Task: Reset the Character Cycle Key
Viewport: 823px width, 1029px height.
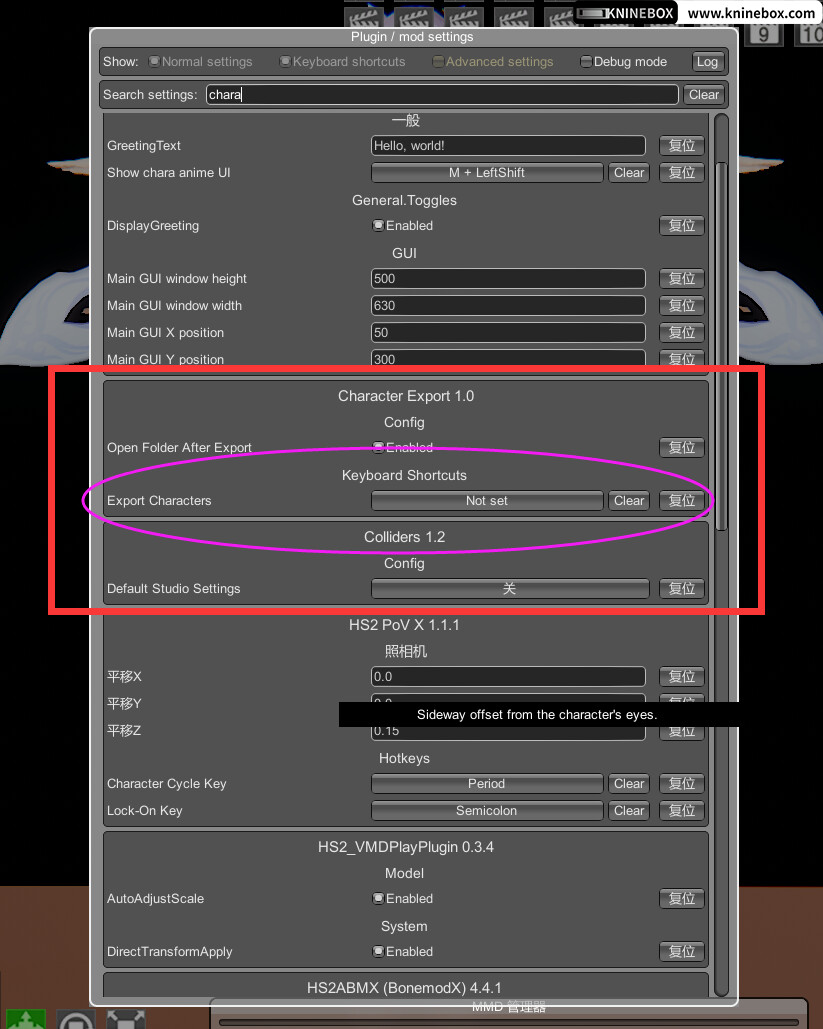Action: click(x=682, y=784)
